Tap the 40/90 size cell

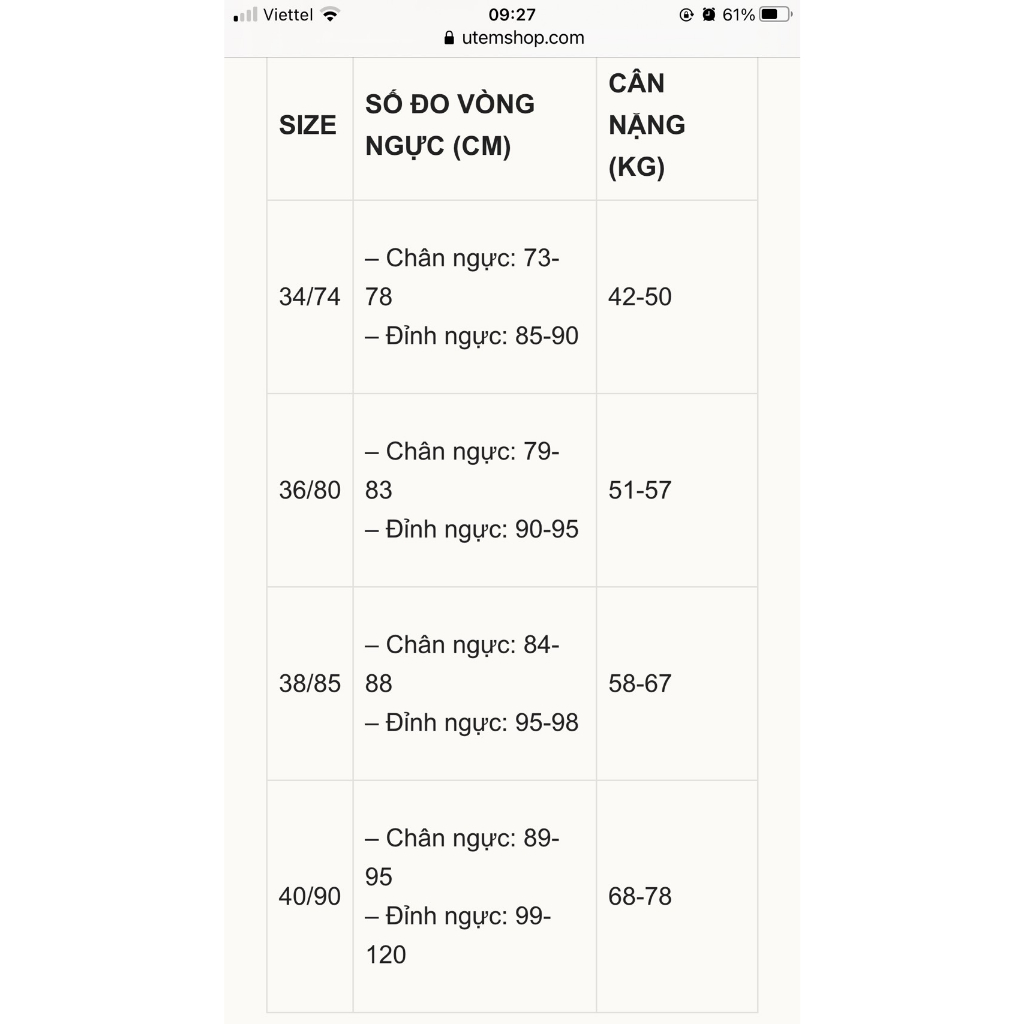[x=310, y=896]
